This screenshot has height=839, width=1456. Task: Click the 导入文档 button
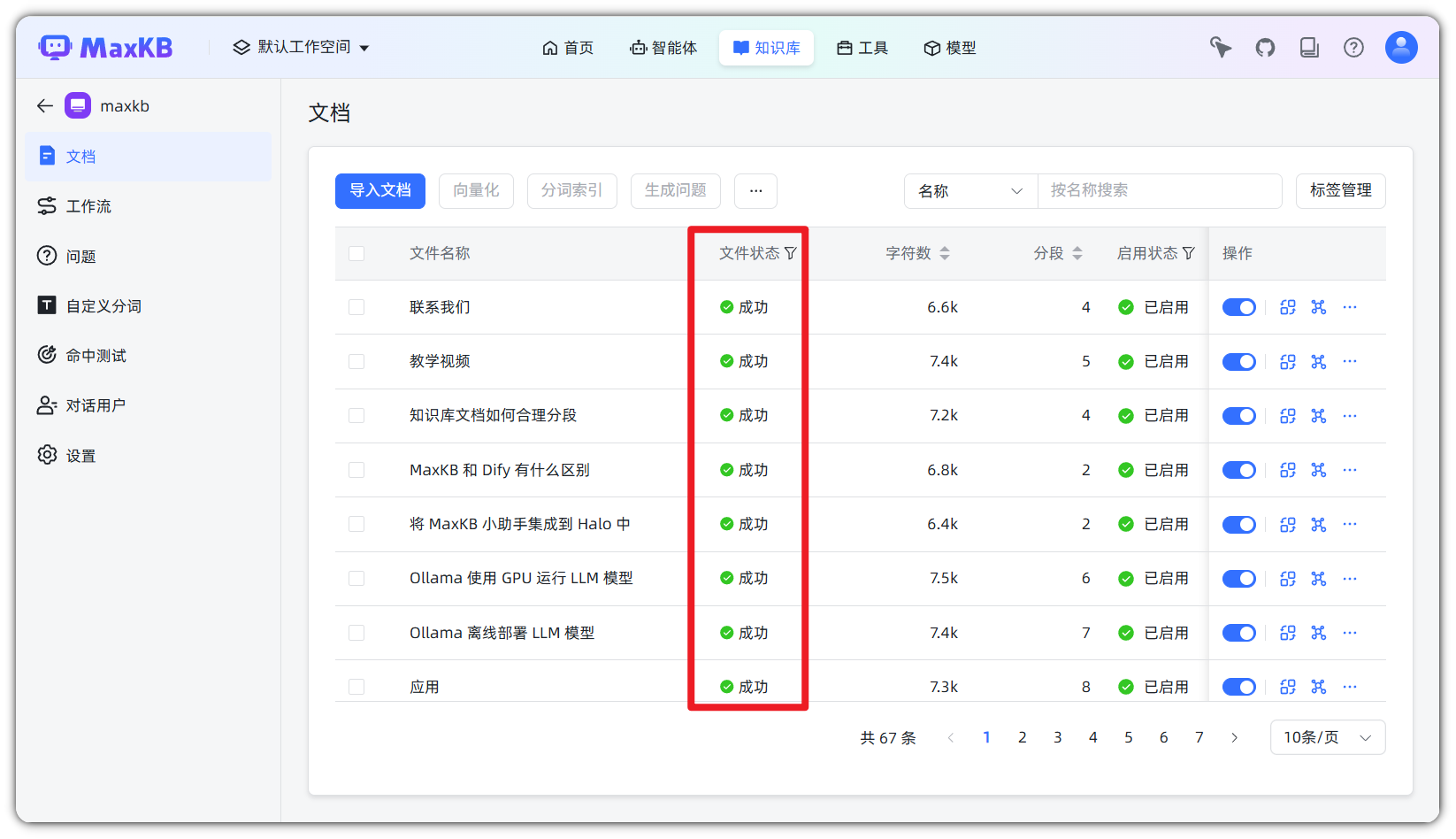pos(380,191)
